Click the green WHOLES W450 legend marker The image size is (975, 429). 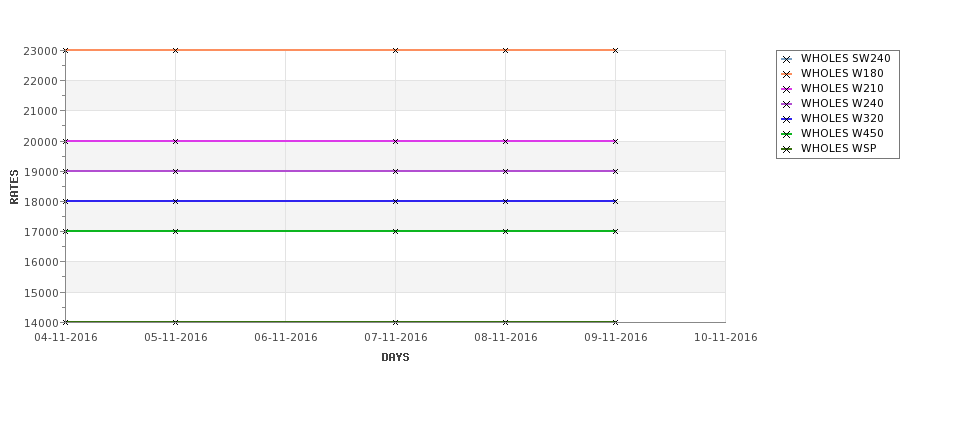pyautogui.click(x=787, y=134)
